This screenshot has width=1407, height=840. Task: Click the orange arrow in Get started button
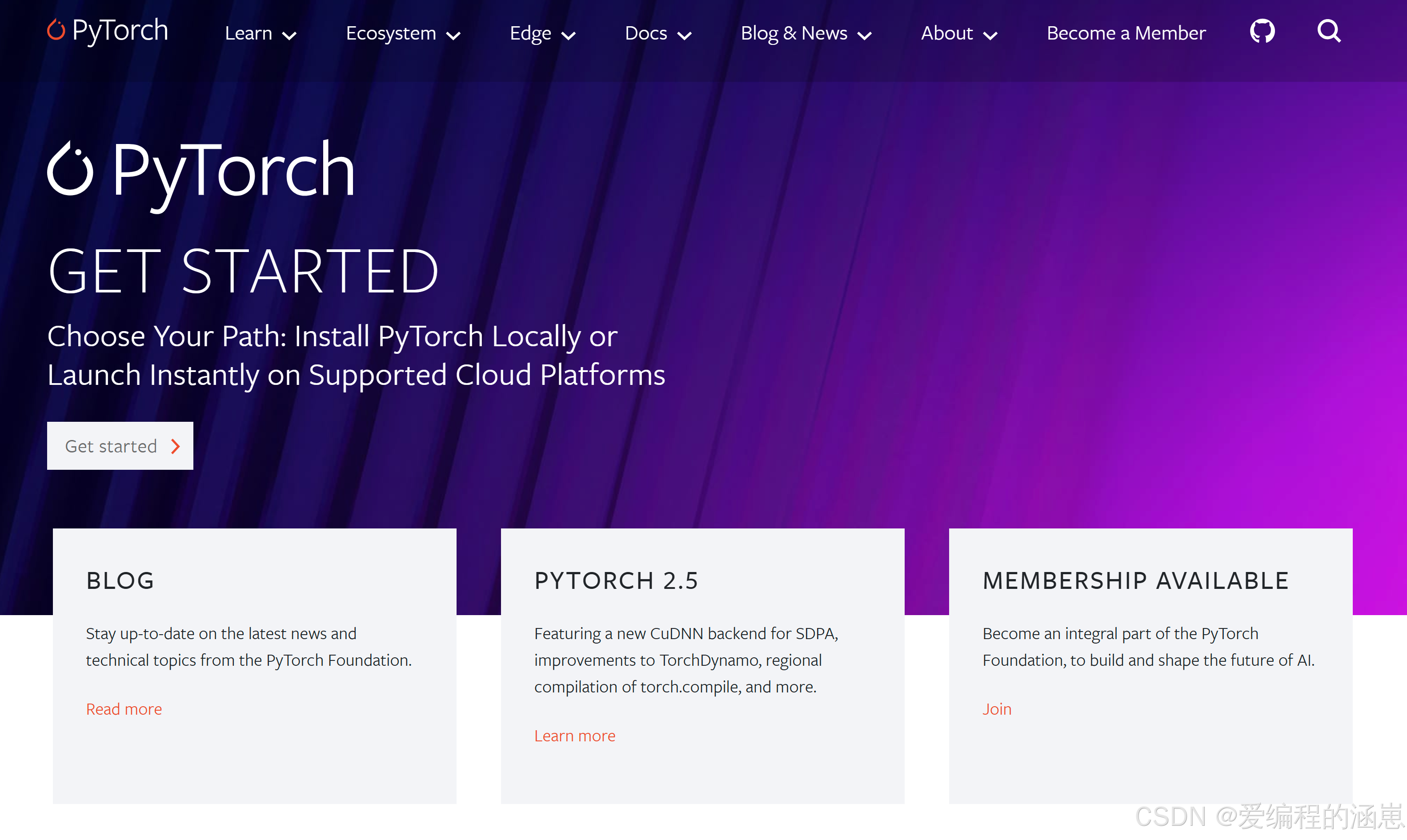click(x=176, y=447)
